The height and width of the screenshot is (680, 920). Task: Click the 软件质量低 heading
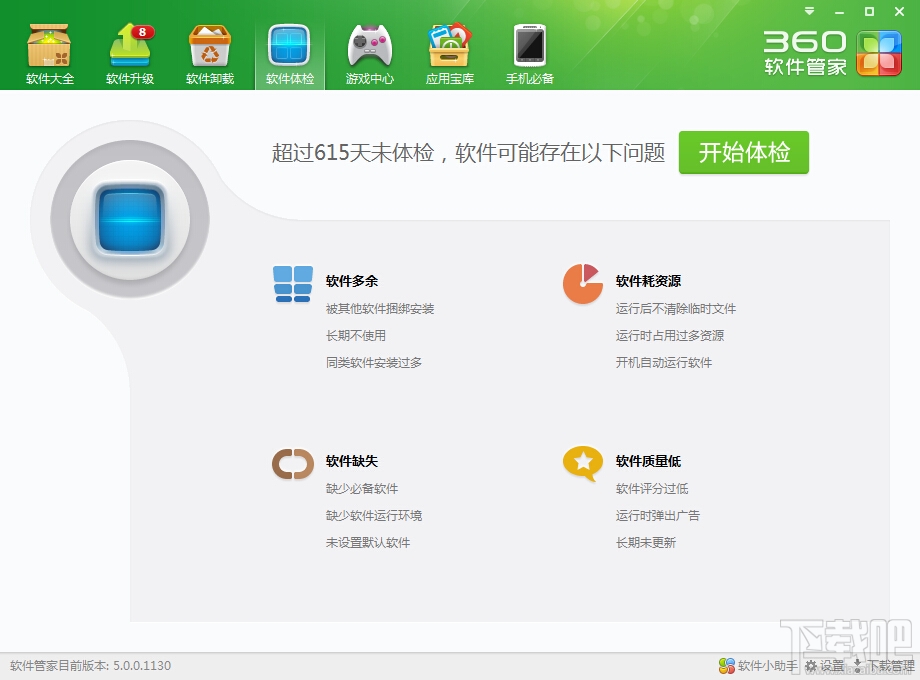(648, 461)
